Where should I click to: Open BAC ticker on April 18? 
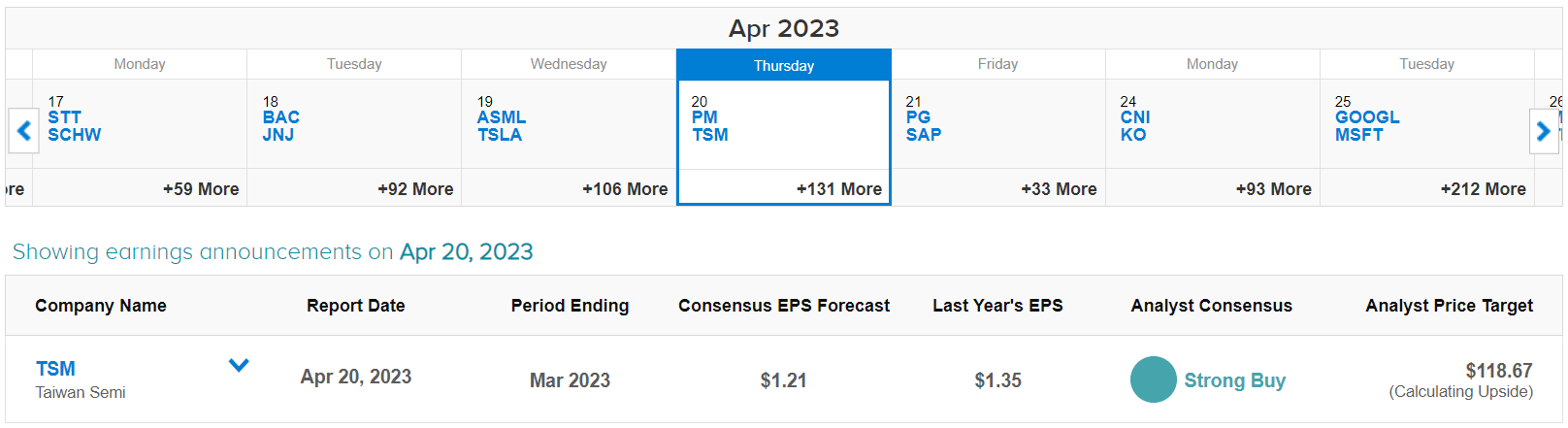pyautogui.click(x=280, y=117)
